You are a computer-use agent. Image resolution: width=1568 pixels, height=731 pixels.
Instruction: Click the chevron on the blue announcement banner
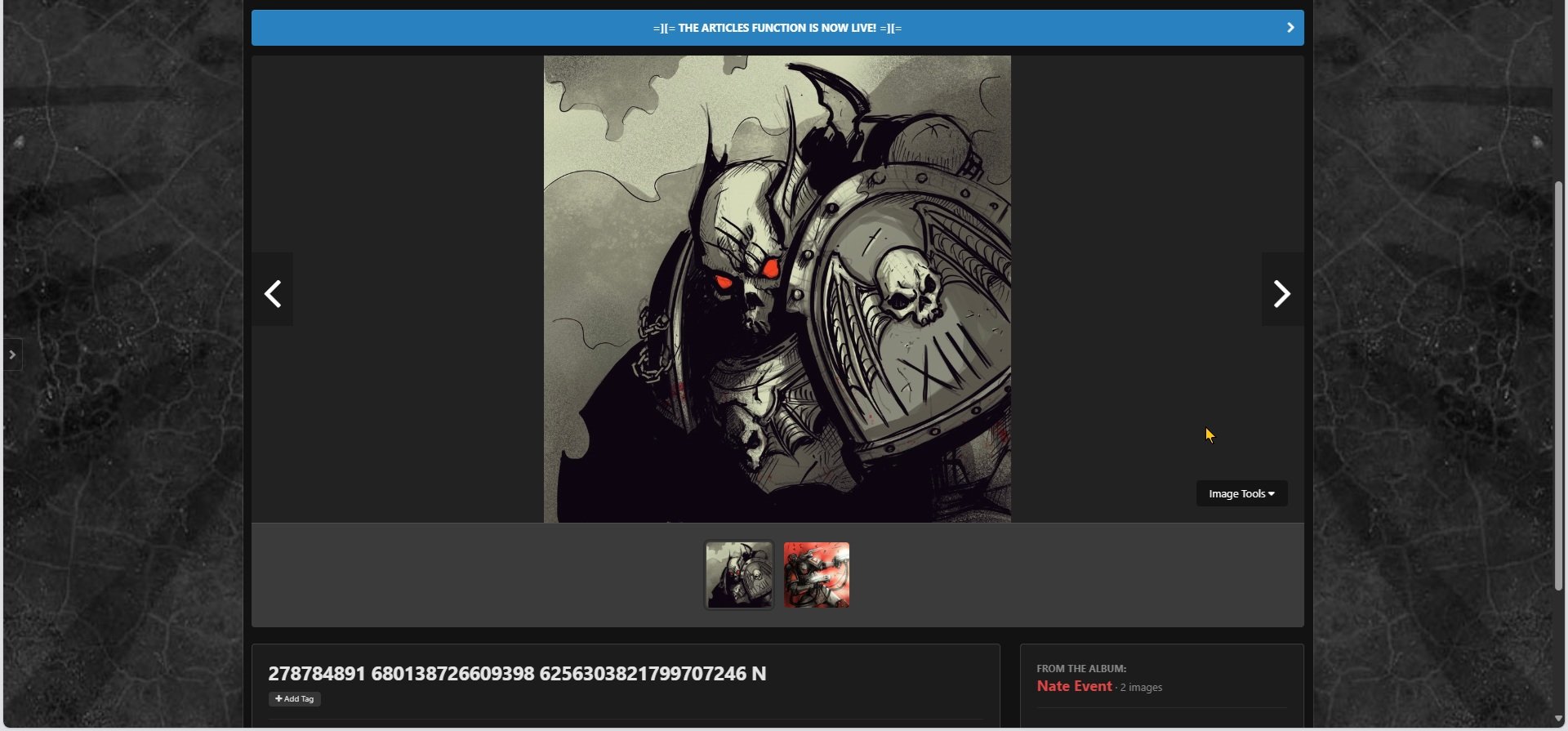[1290, 28]
